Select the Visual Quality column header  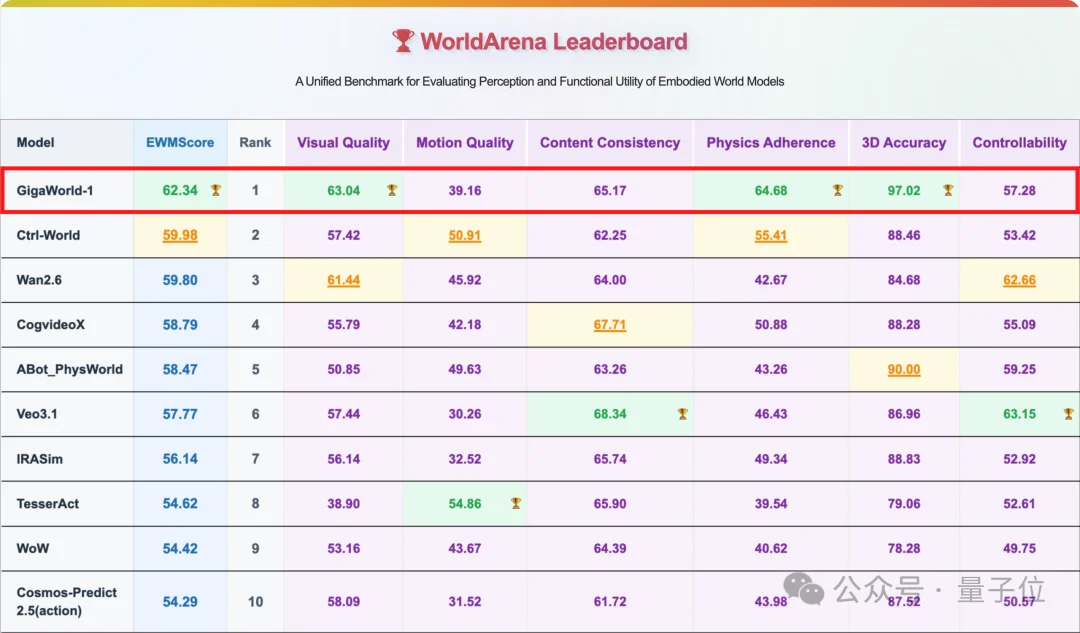(x=343, y=143)
